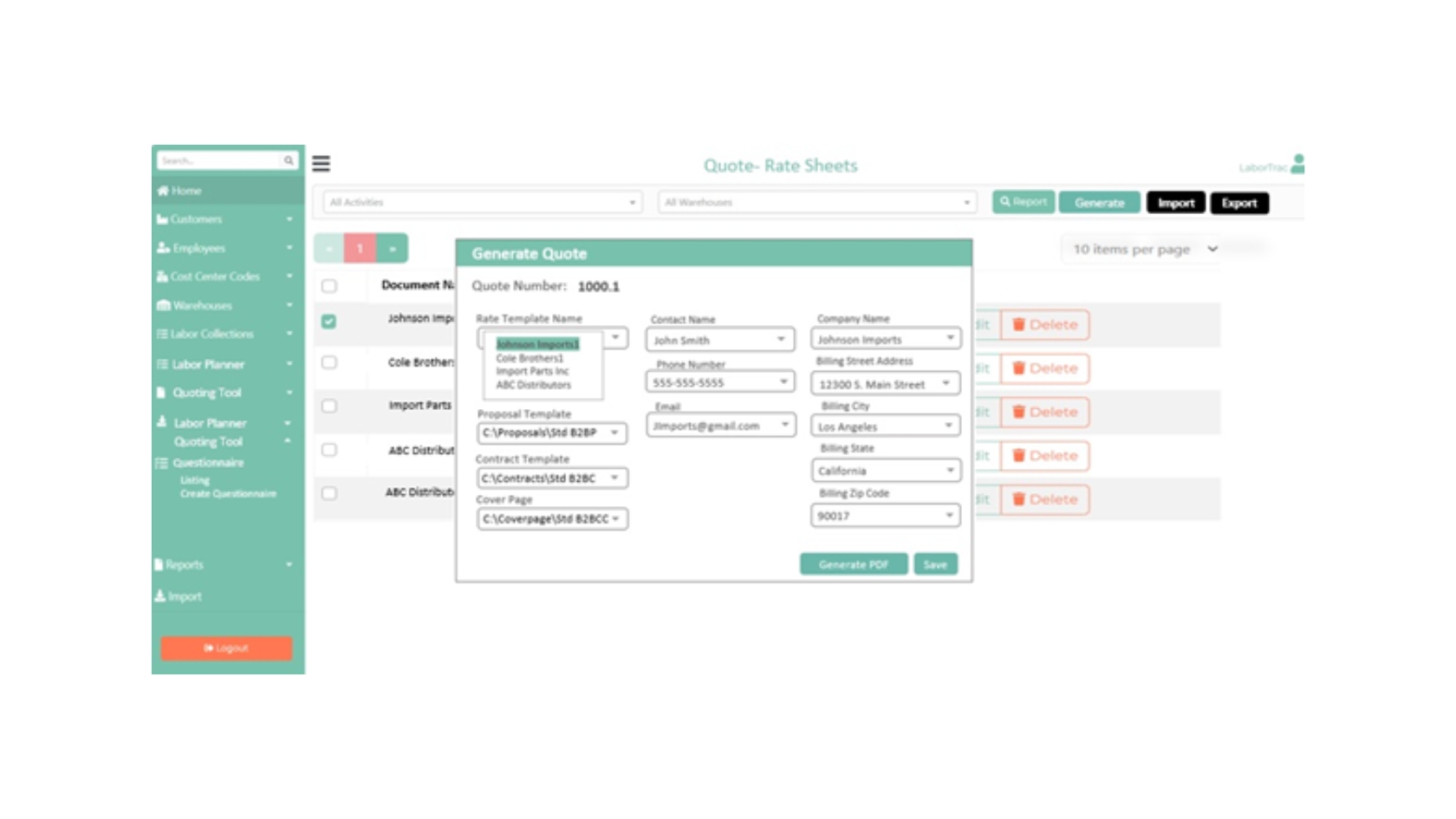Click the Generate PDF button

(x=853, y=564)
